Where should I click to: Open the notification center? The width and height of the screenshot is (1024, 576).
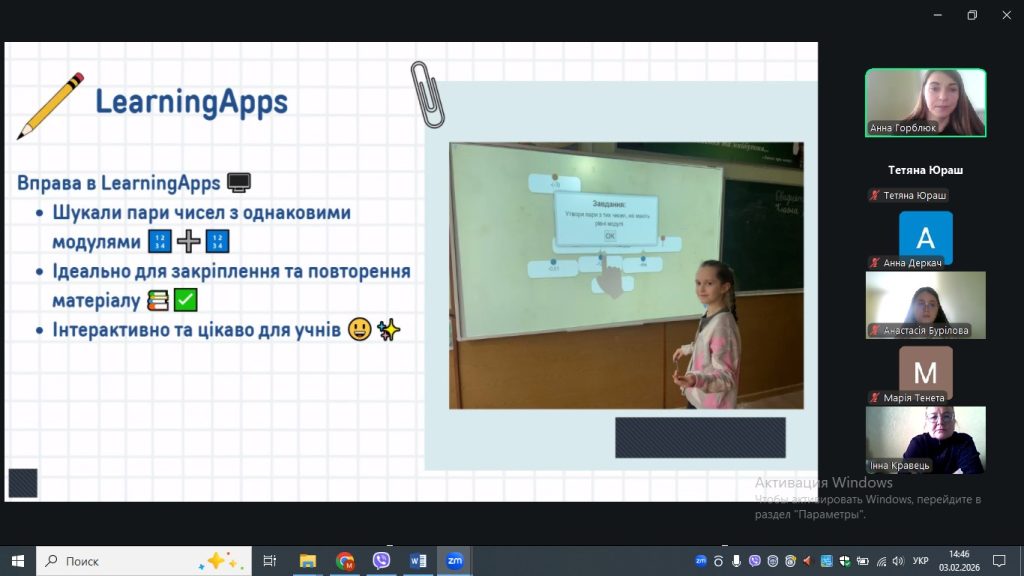click(x=998, y=561)
